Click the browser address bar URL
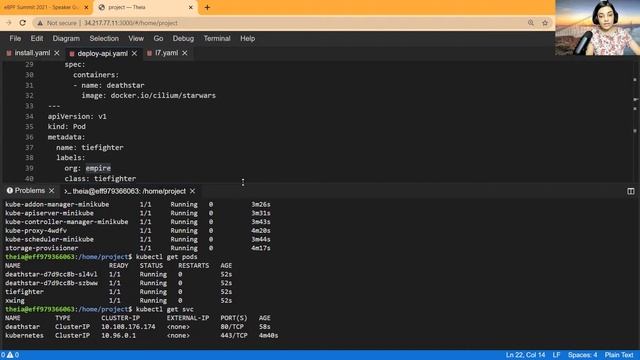Screen dimensions: 640x360 point(131,23)
